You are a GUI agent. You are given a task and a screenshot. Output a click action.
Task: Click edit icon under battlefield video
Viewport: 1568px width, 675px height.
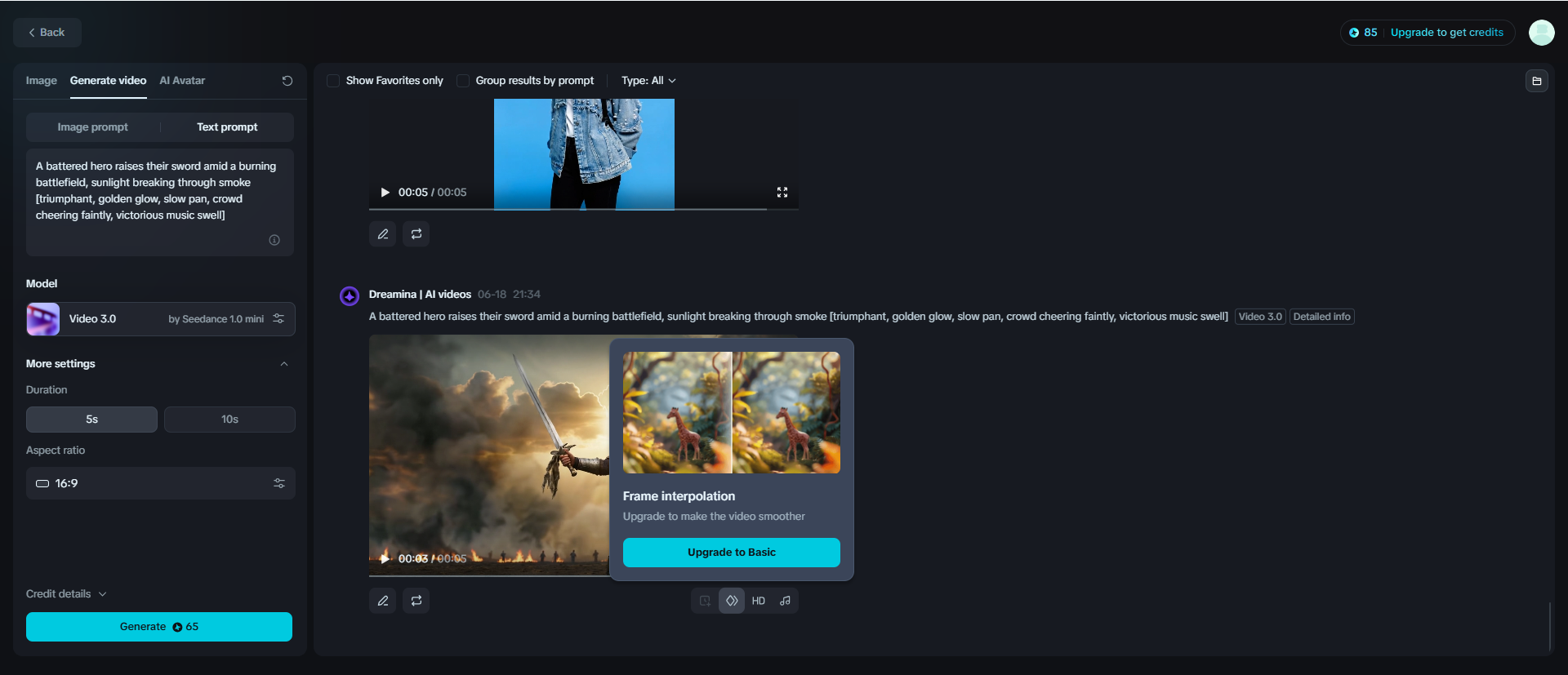[x=383, y=601]
